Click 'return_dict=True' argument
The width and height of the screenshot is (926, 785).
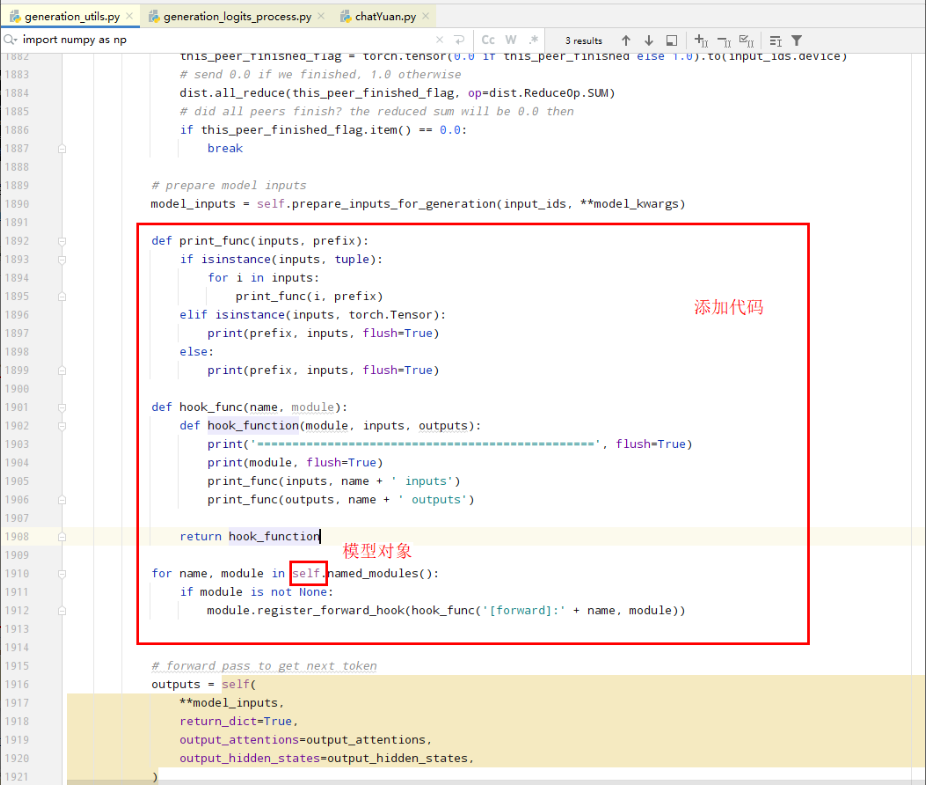236,721
